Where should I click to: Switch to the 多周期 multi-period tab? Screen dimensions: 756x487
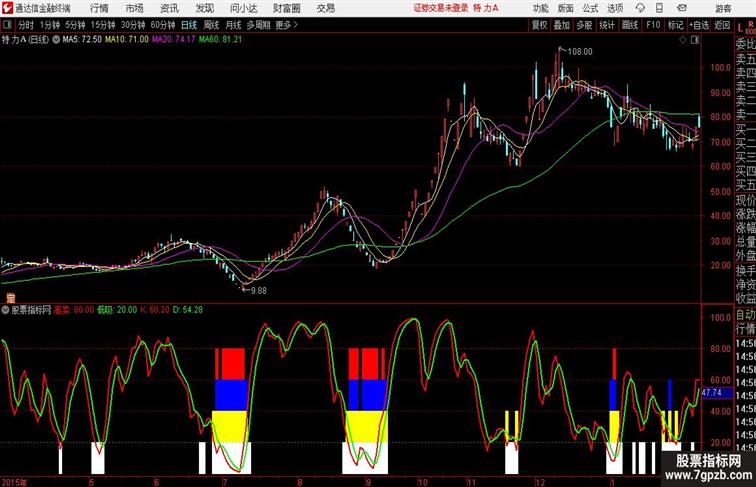(x=258, y=25)
